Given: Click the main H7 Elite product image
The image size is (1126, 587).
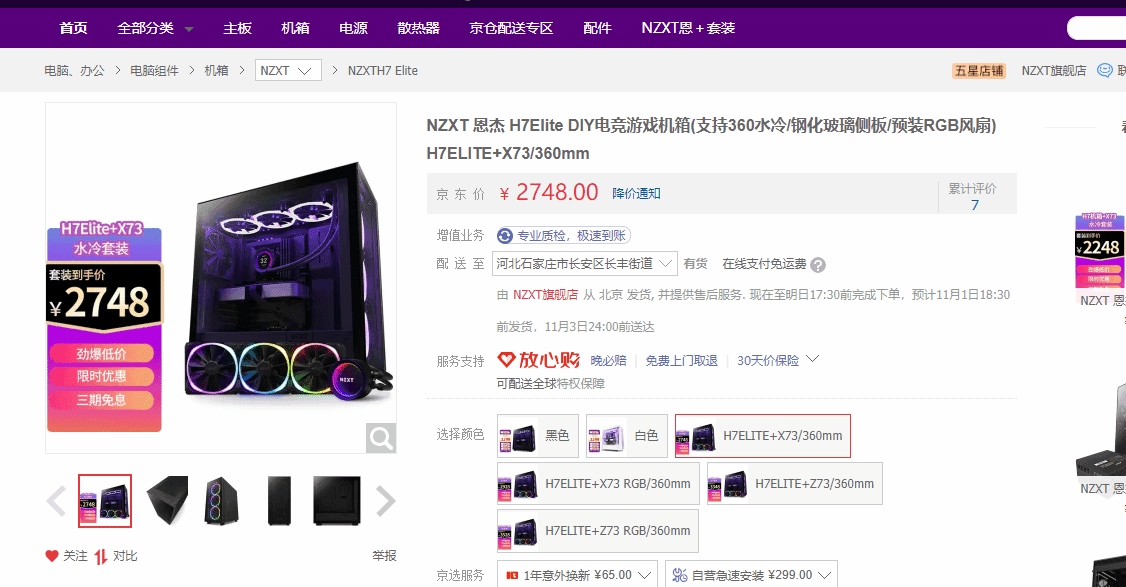Looking at the screenshot, I should click(221, 278).
